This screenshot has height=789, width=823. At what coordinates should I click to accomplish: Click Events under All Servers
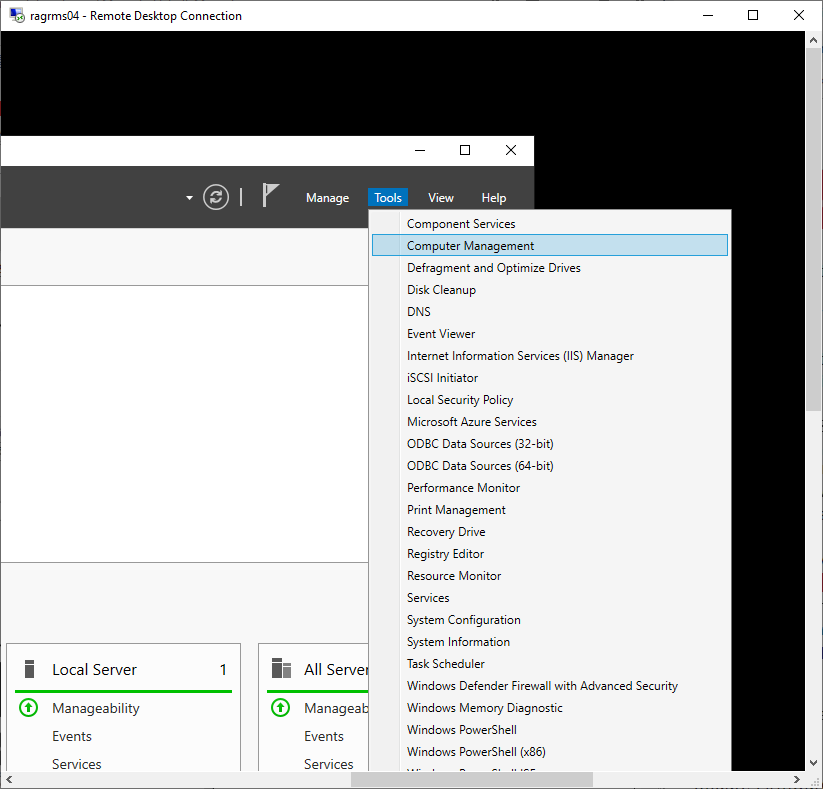(x=324, y=737)
